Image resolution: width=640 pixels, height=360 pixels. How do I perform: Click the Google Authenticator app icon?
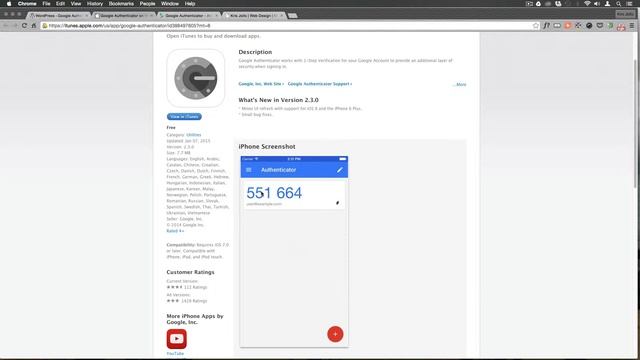(196, 78)
